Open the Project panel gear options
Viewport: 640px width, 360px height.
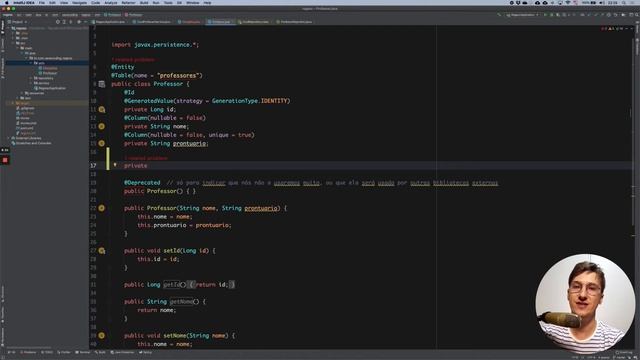[79, 22]
